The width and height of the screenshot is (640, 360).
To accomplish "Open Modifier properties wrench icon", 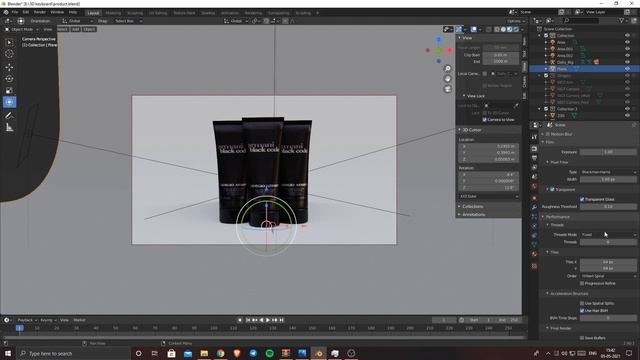I will (534, 207).
